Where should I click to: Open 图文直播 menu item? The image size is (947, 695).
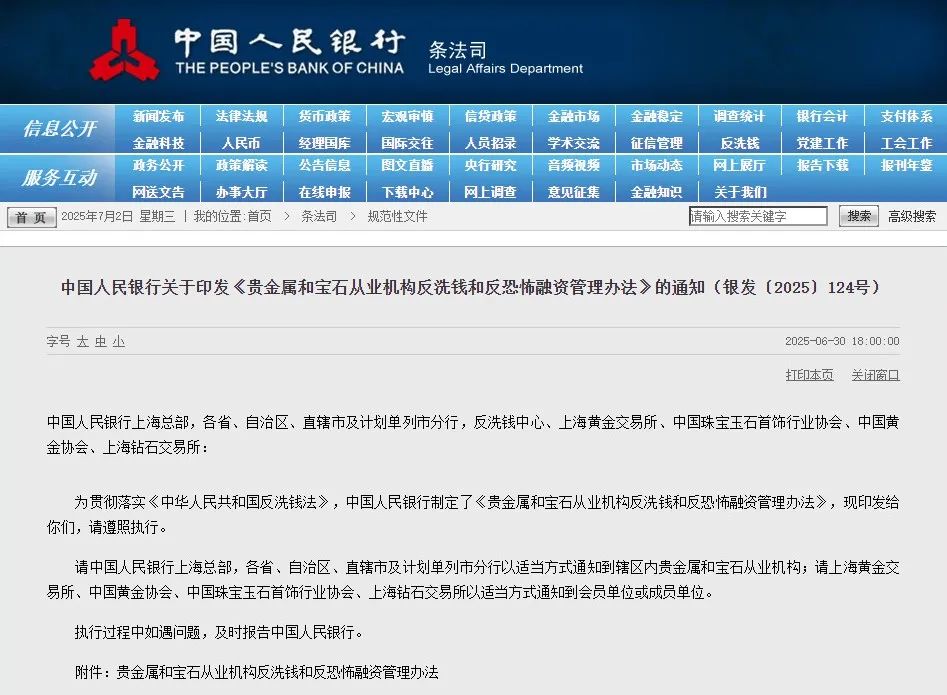click(x=407, y=165)
